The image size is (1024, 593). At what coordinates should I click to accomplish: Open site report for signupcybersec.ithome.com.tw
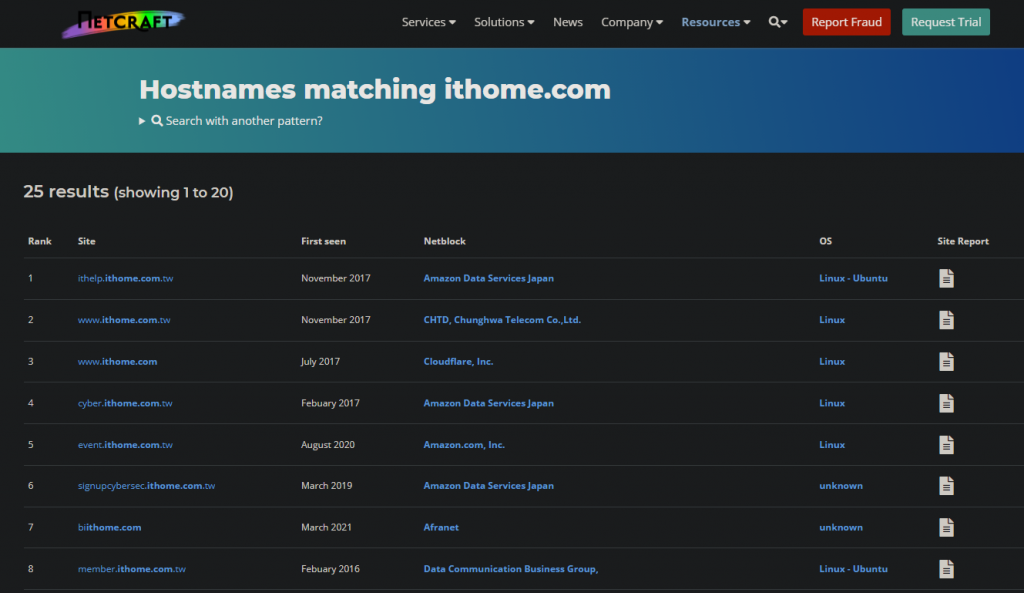[946, 486]
